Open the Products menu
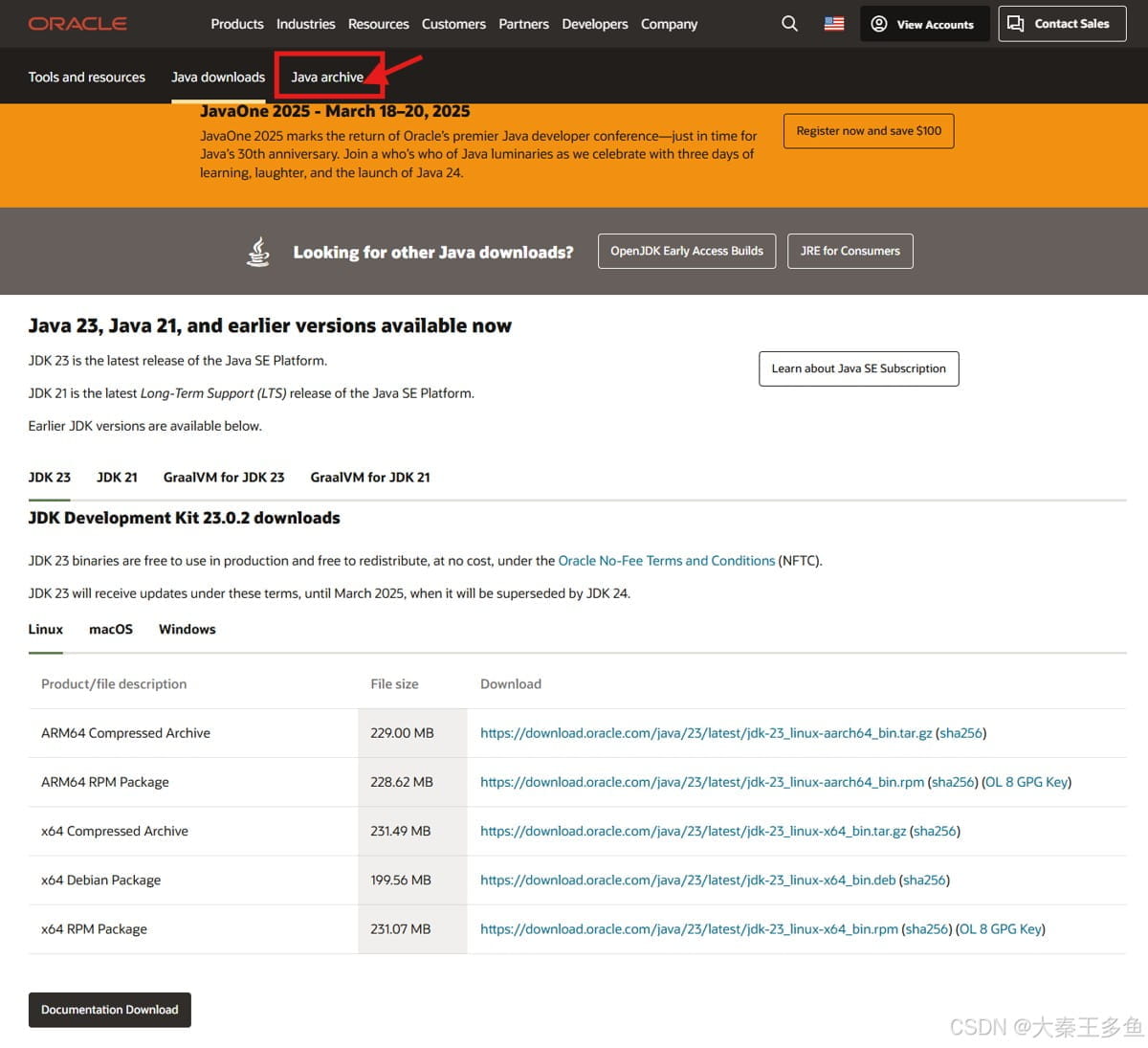1148x1048 pixels. [x=236, y=24]
